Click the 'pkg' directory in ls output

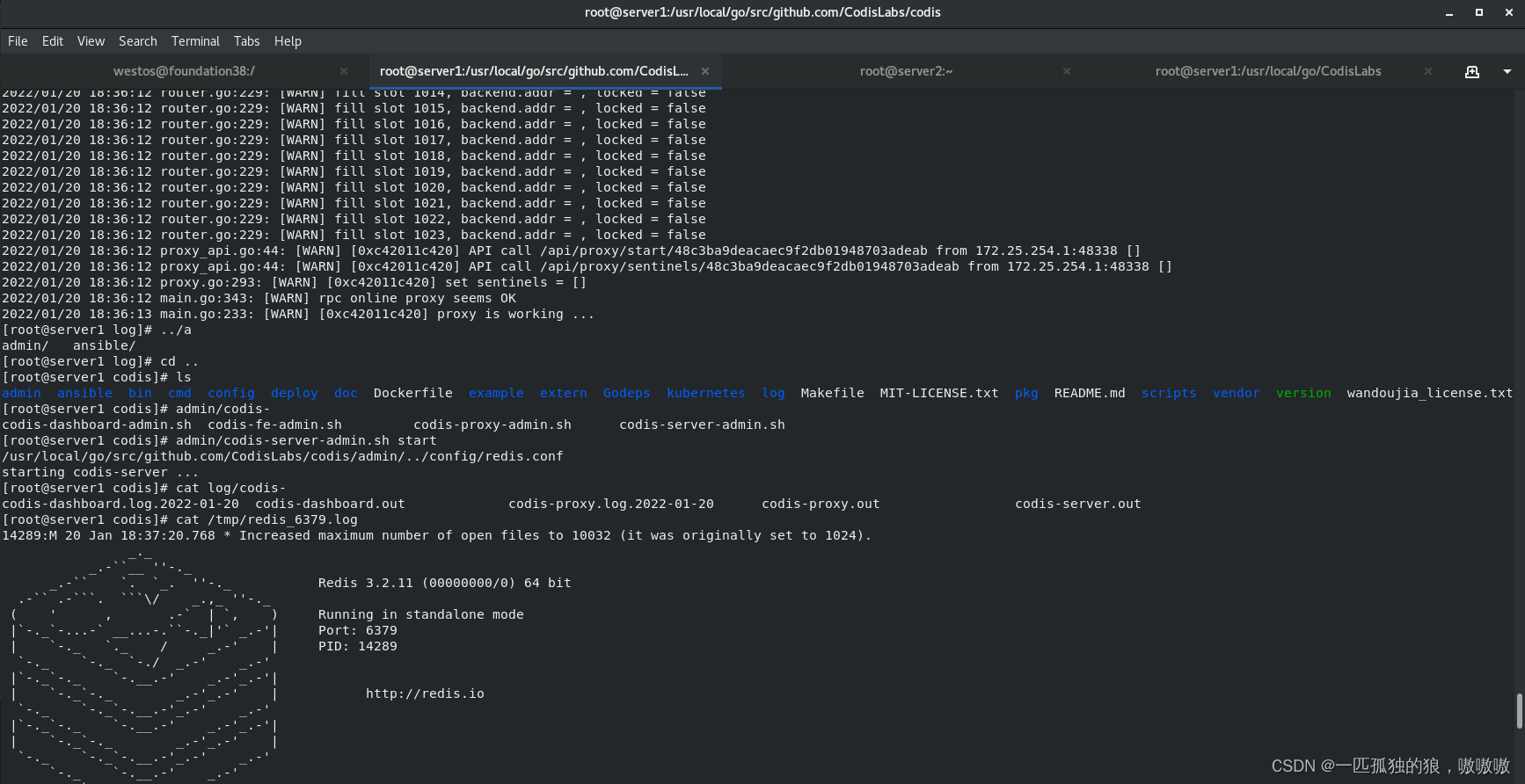tap(1026, 393)
